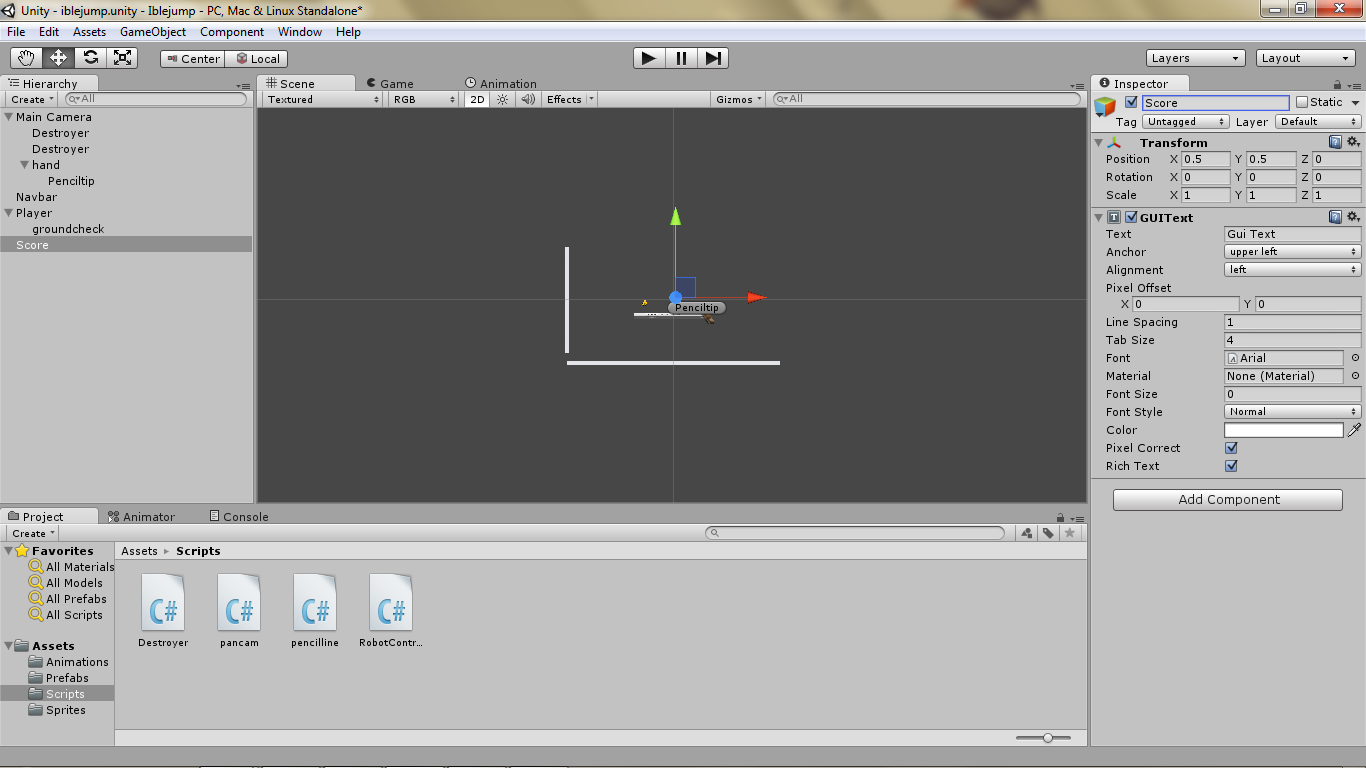This screenshot has height=768, width=1366.
Task: Select the pancam C# script file
Action: tap(239, 611)
